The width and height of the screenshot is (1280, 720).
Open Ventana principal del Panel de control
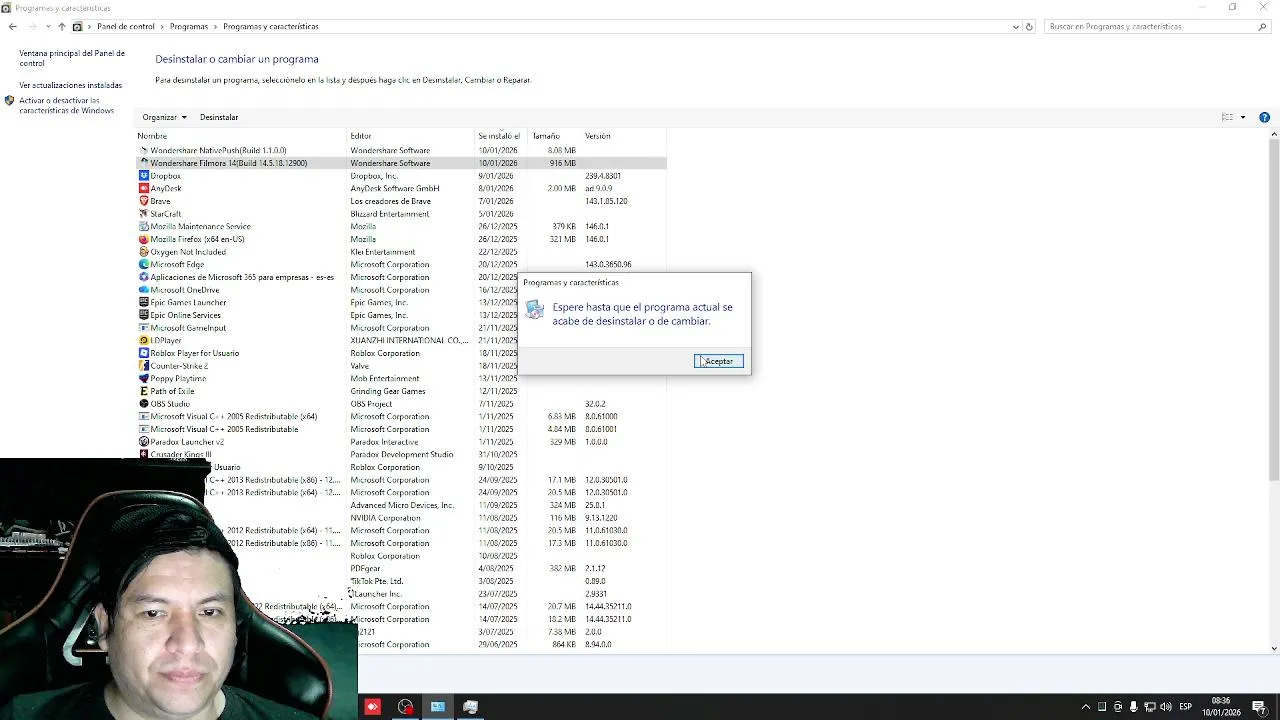coord(72,58)
